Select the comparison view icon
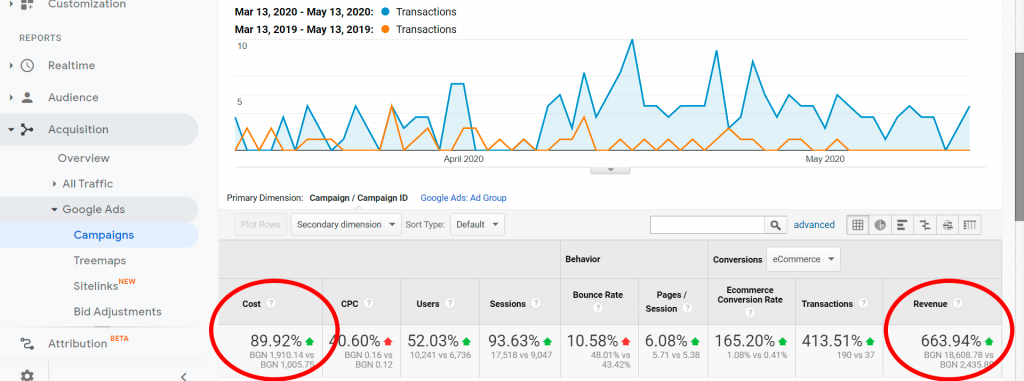This screenshot has width=1024, height=381. tap(925, 225)
